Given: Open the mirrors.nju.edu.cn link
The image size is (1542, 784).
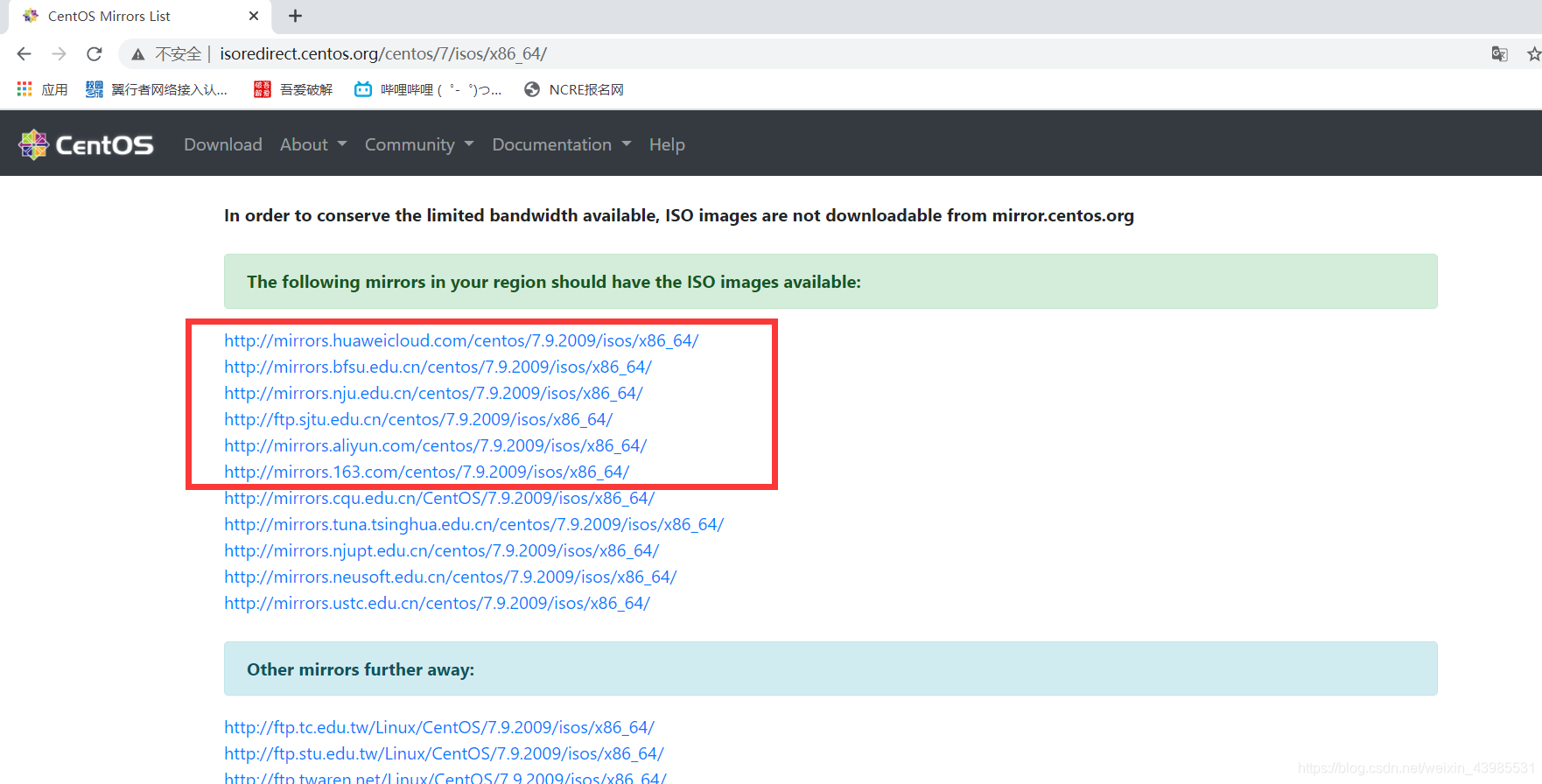Looking at the screenshot, I should click(x=433, y=393).
